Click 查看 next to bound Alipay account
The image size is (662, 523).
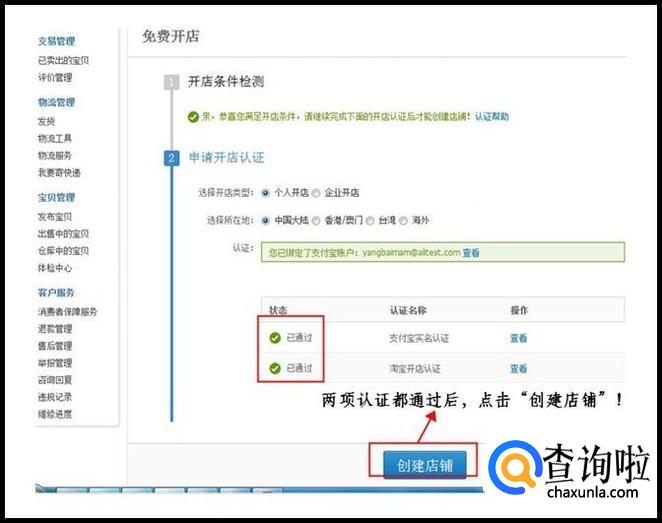[x=471, y=252]
